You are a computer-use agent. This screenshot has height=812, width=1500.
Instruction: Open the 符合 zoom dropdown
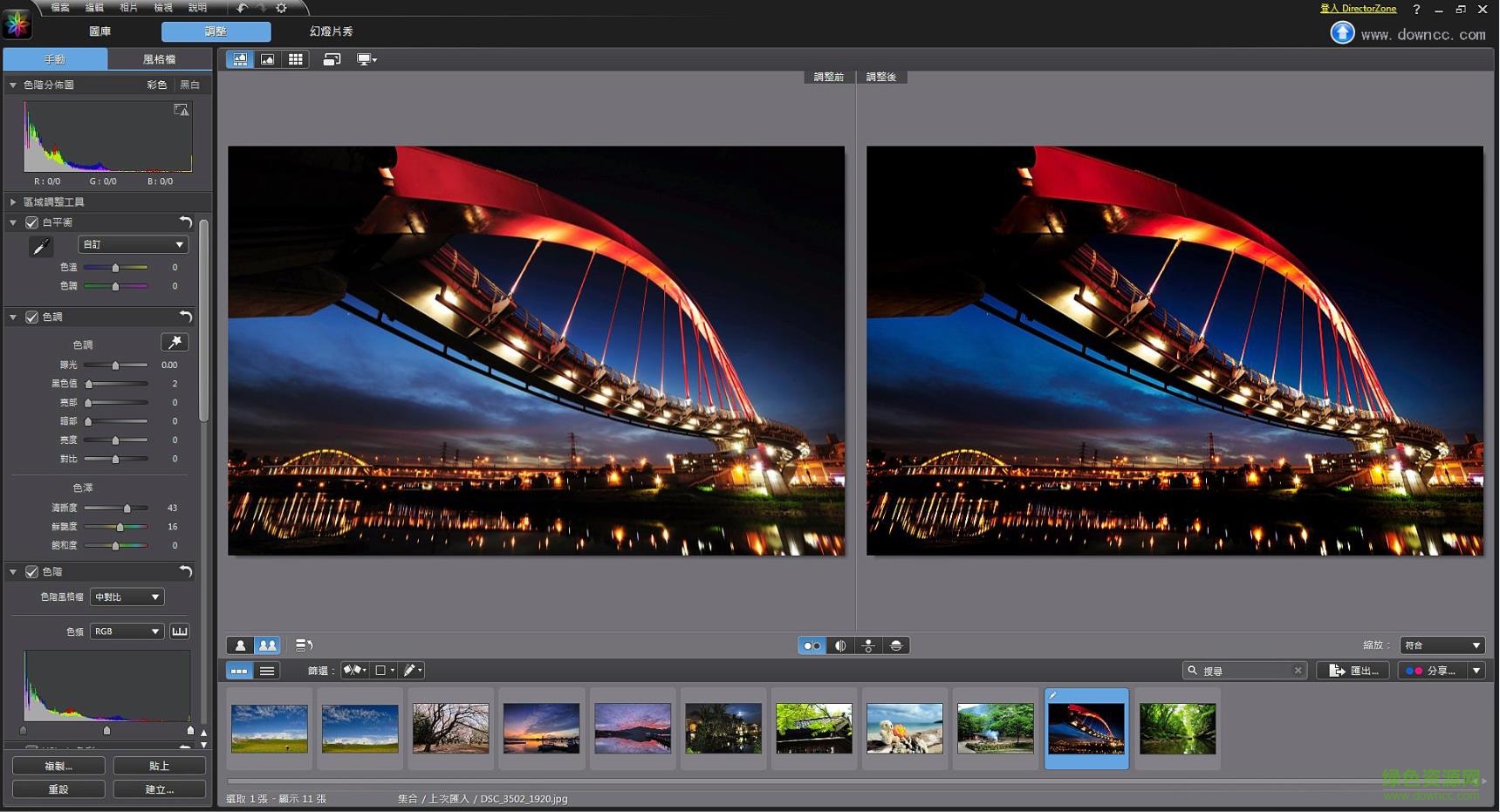point(1441,645)
